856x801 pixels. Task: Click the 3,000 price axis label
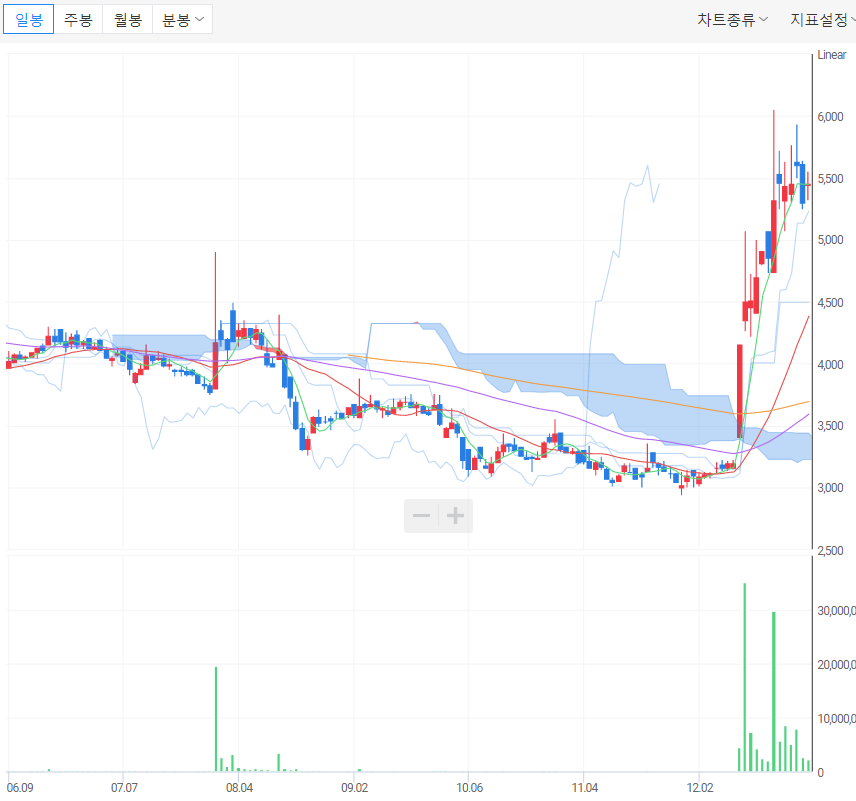click(830, 488)
